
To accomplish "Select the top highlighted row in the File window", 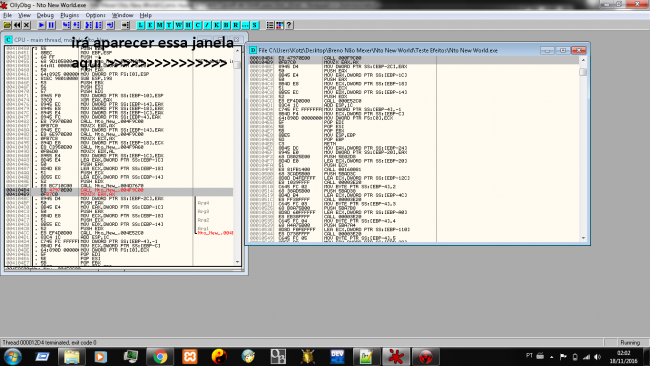I will (414, 58).
